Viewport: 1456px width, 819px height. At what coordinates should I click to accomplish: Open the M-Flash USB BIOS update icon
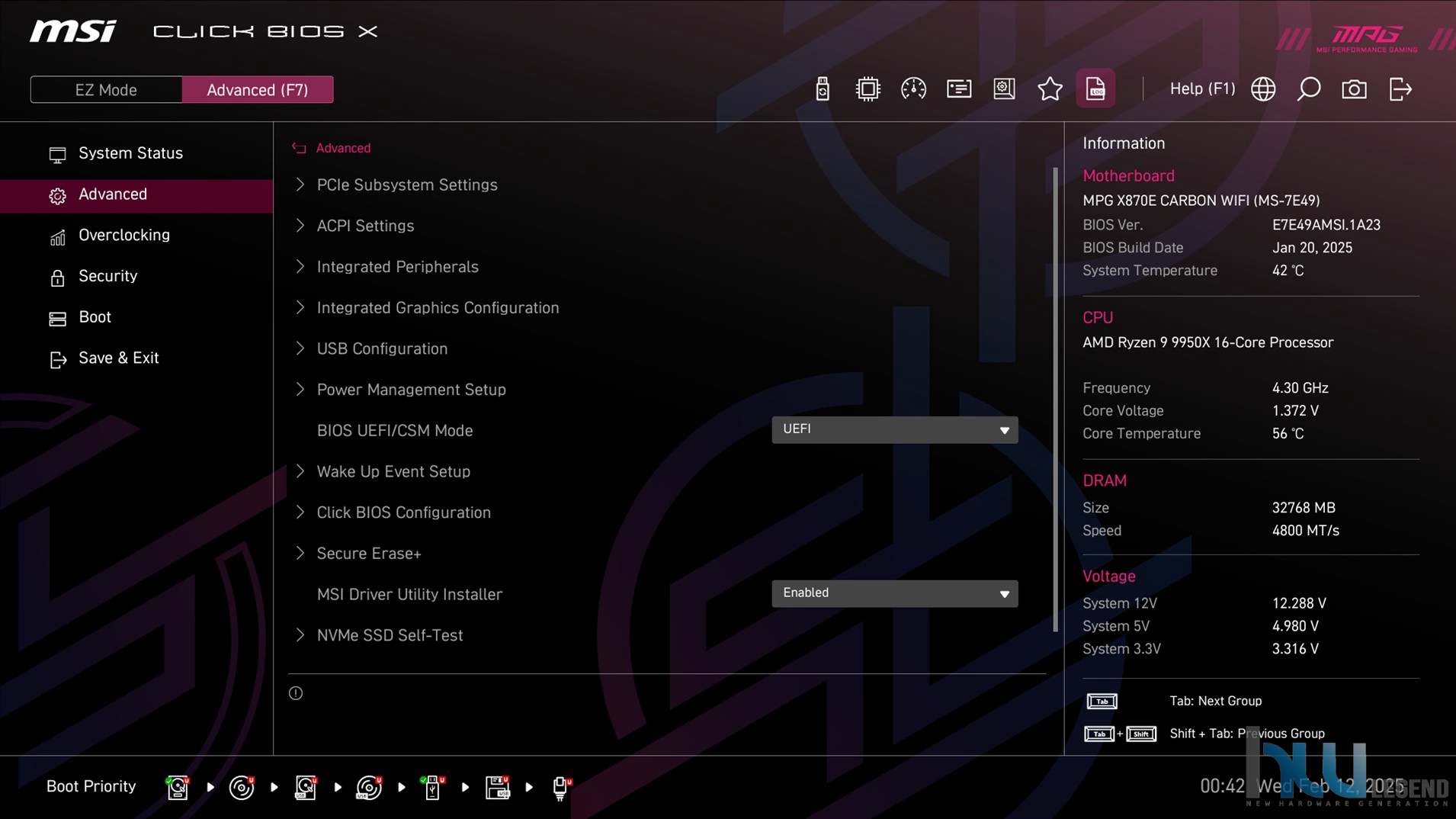pos(823,89)
